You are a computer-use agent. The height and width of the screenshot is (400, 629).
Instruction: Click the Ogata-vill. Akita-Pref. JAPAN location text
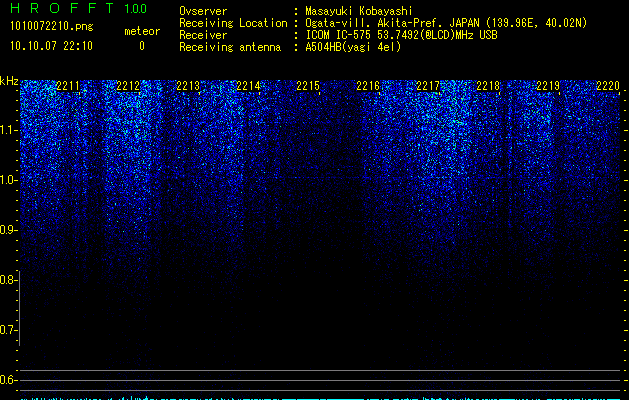(x=446, y=23)
